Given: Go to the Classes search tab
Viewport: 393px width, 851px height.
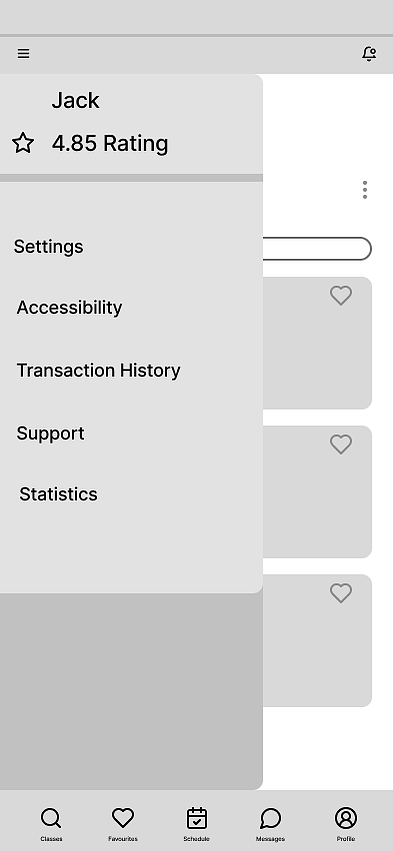Looking at the screenshot, I should point(51,824).
